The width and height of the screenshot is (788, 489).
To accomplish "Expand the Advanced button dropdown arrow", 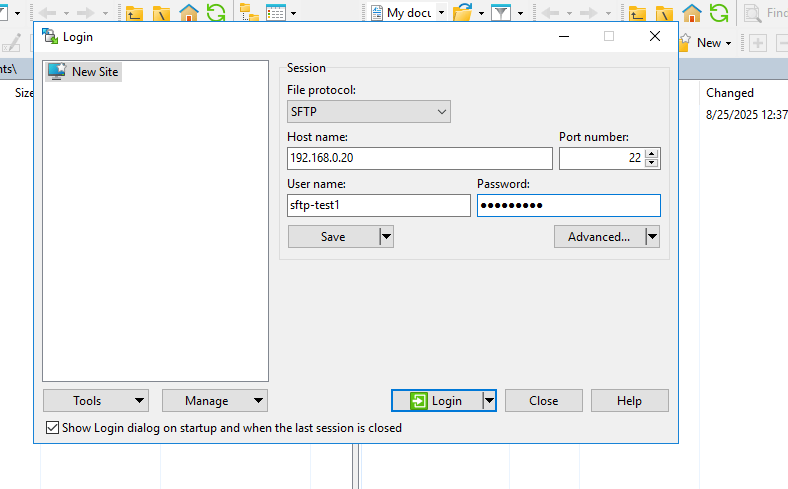I will 652,236.
